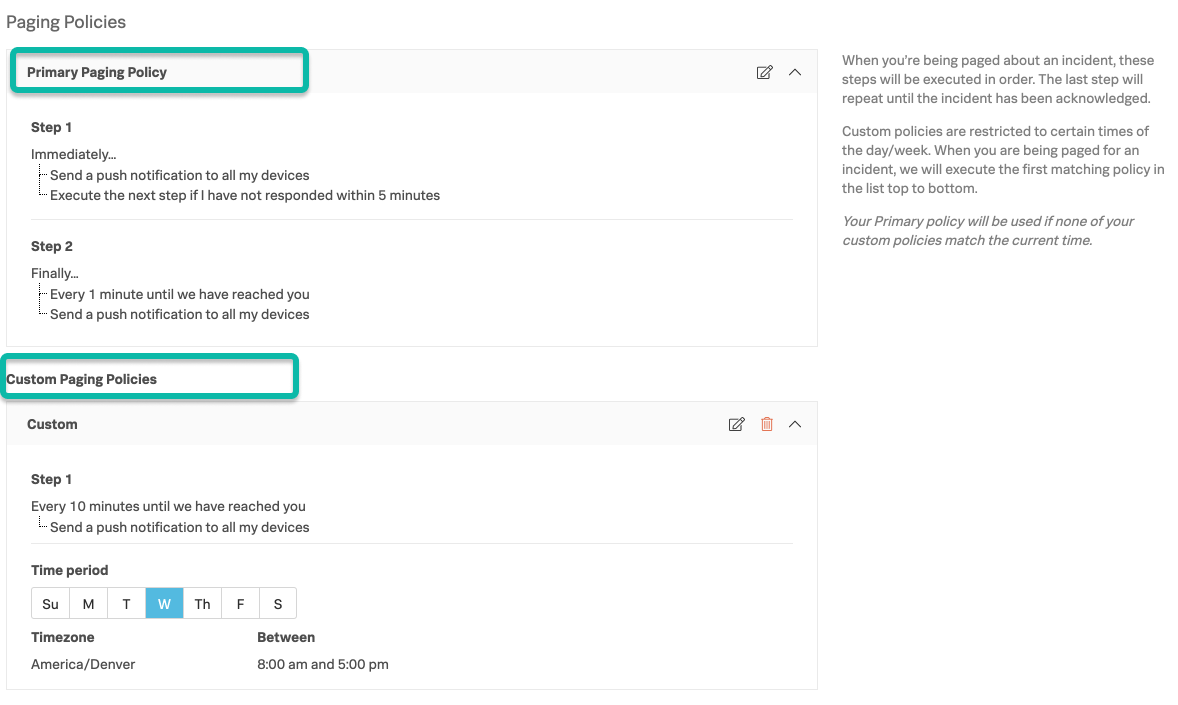Viewport: 1178px width, 705px height.
Task: Collapse the Primary Paging Policy panel
Action: coord(795,72)
